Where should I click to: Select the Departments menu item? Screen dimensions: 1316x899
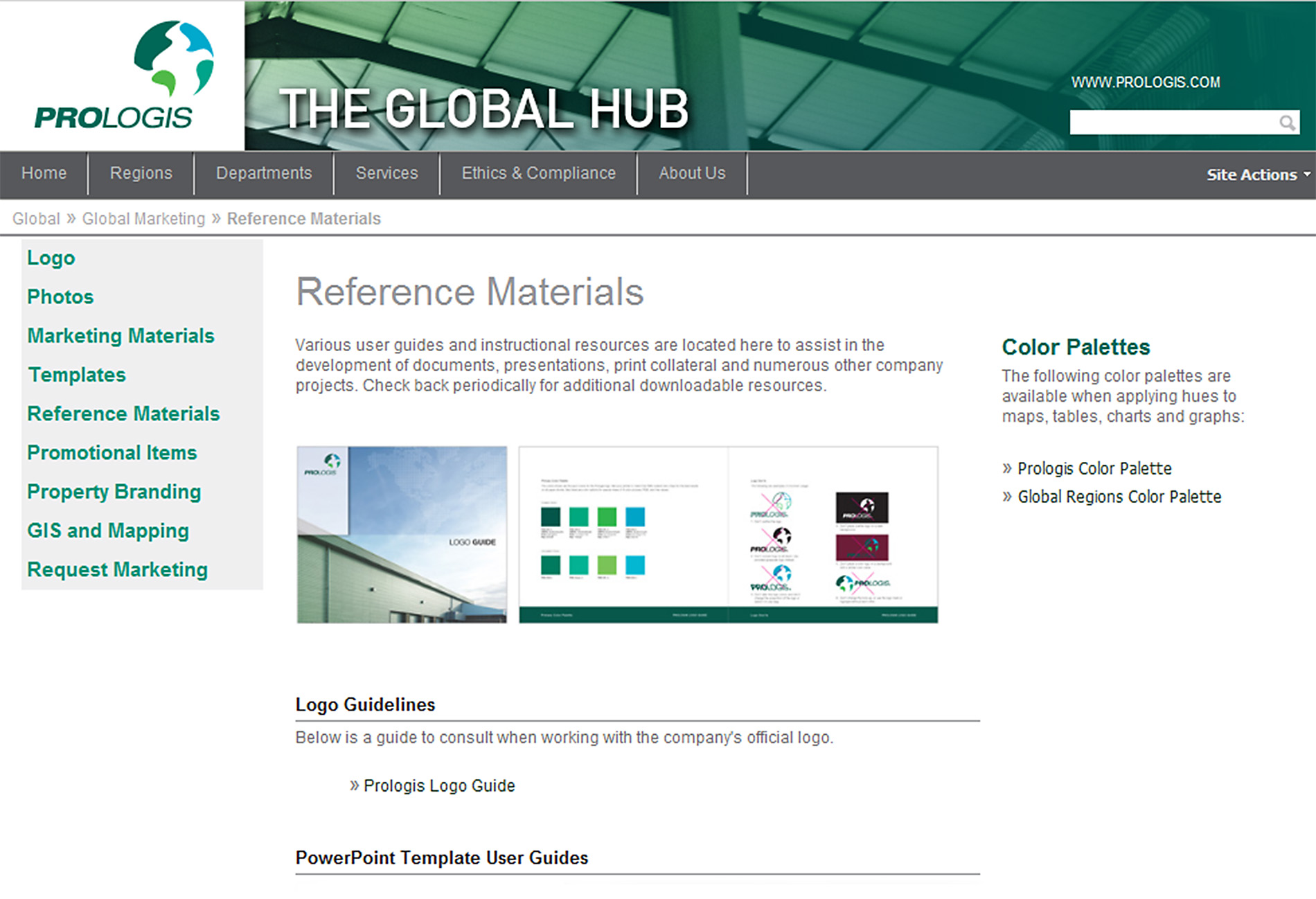tap(264, 173)
